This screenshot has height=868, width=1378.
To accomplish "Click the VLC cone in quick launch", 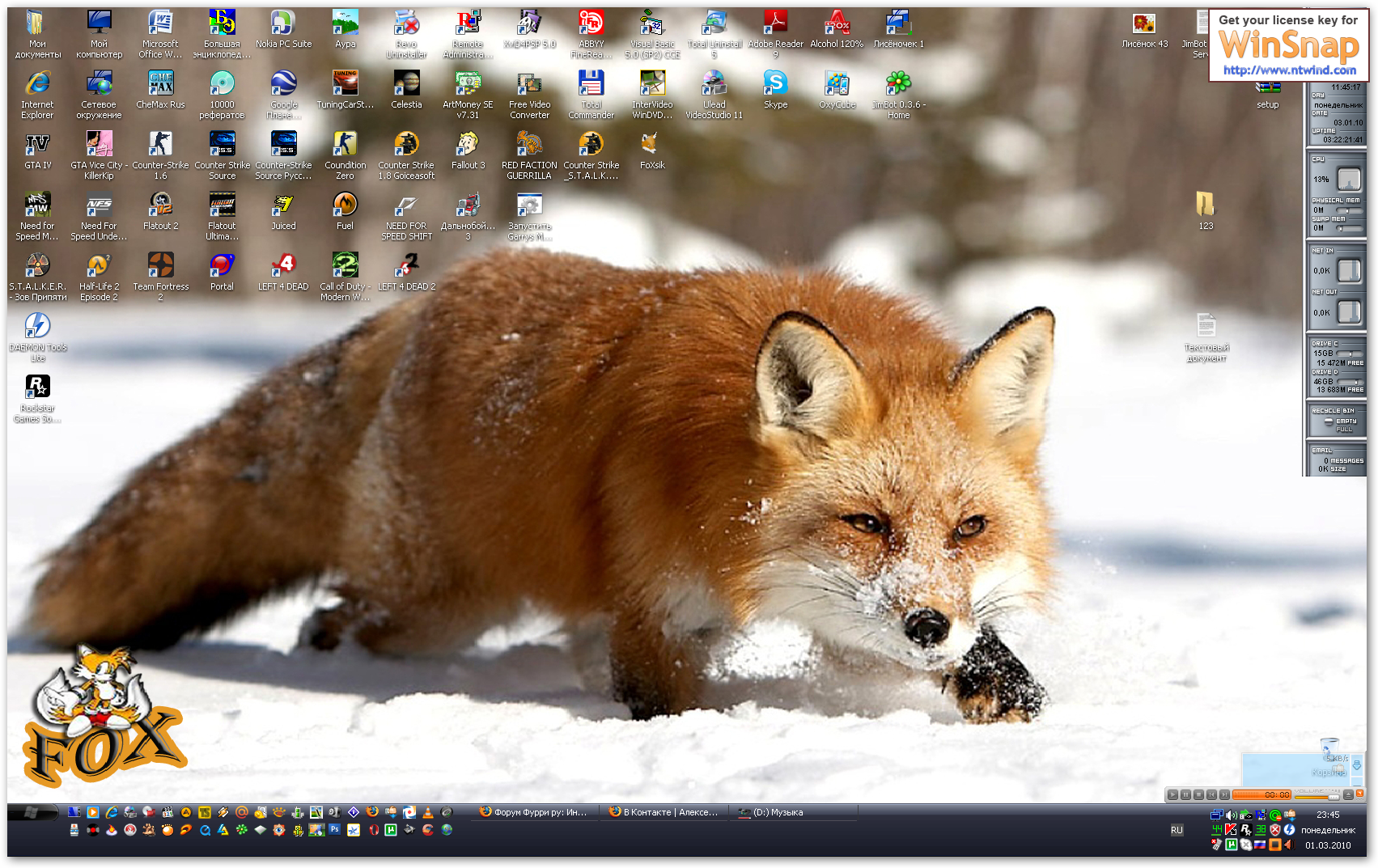I will (x=428, y=812).
